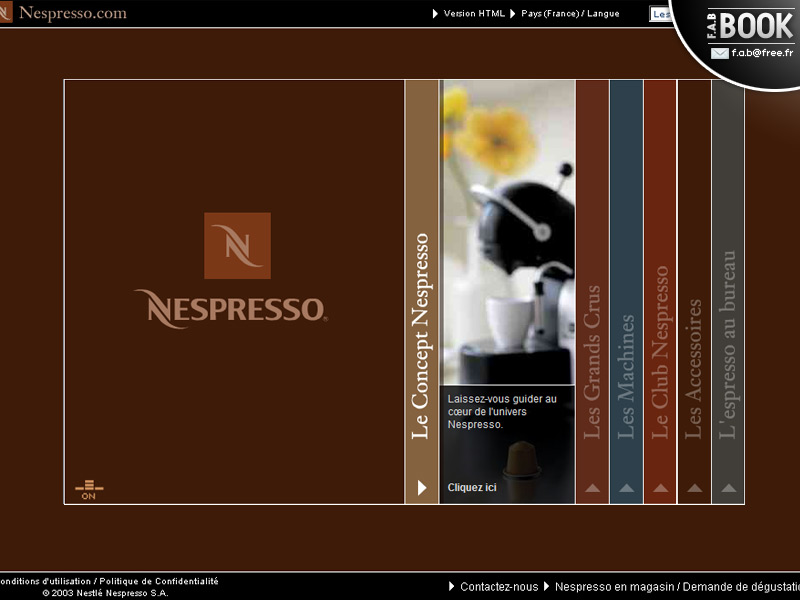This screenshot has height=600, width=800.
Task: Click the central Nespresso N square logo
Action: point(237,245)
